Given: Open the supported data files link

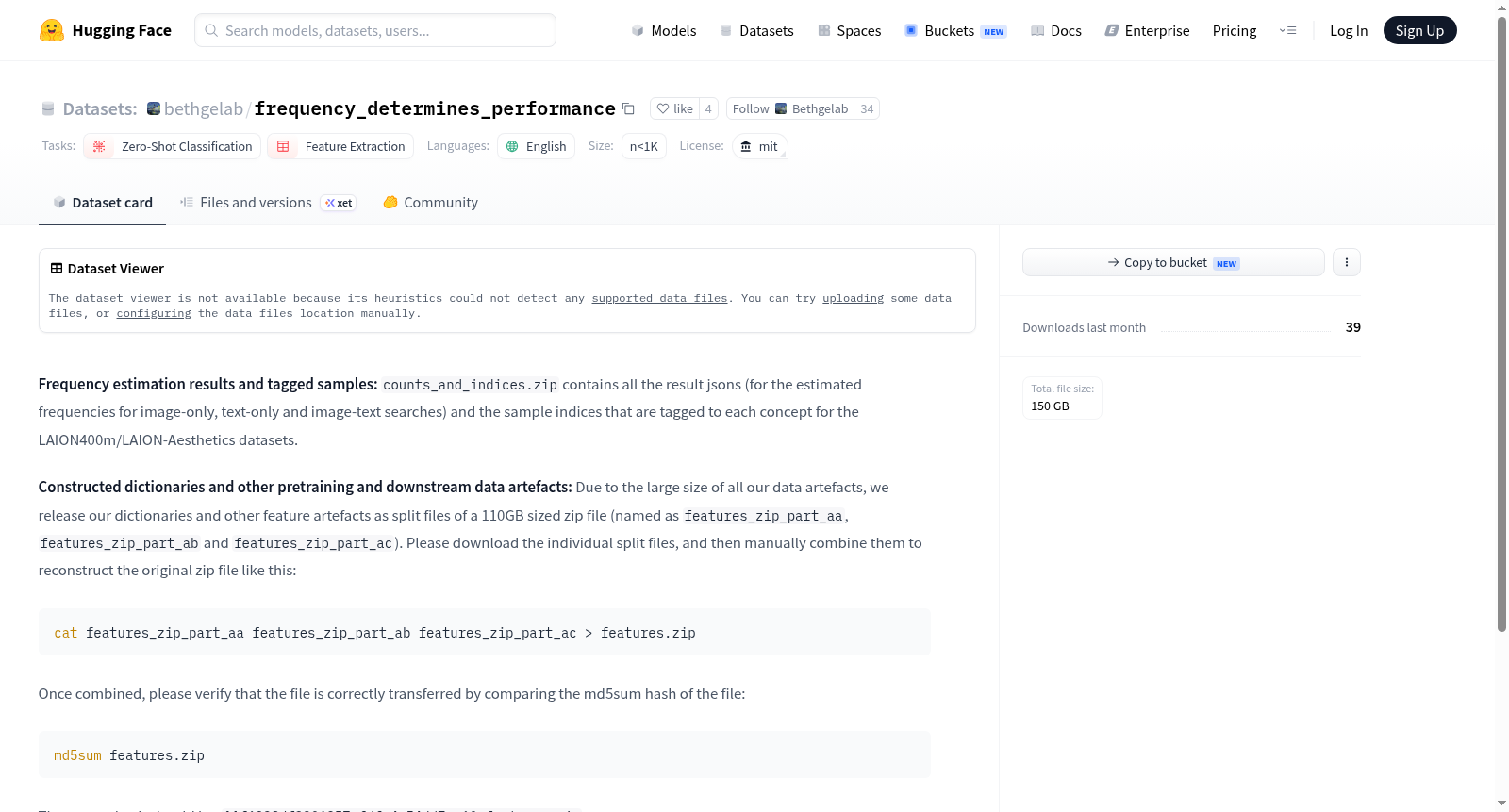Looking at the screenshot, I should click(x=659, y=298).
